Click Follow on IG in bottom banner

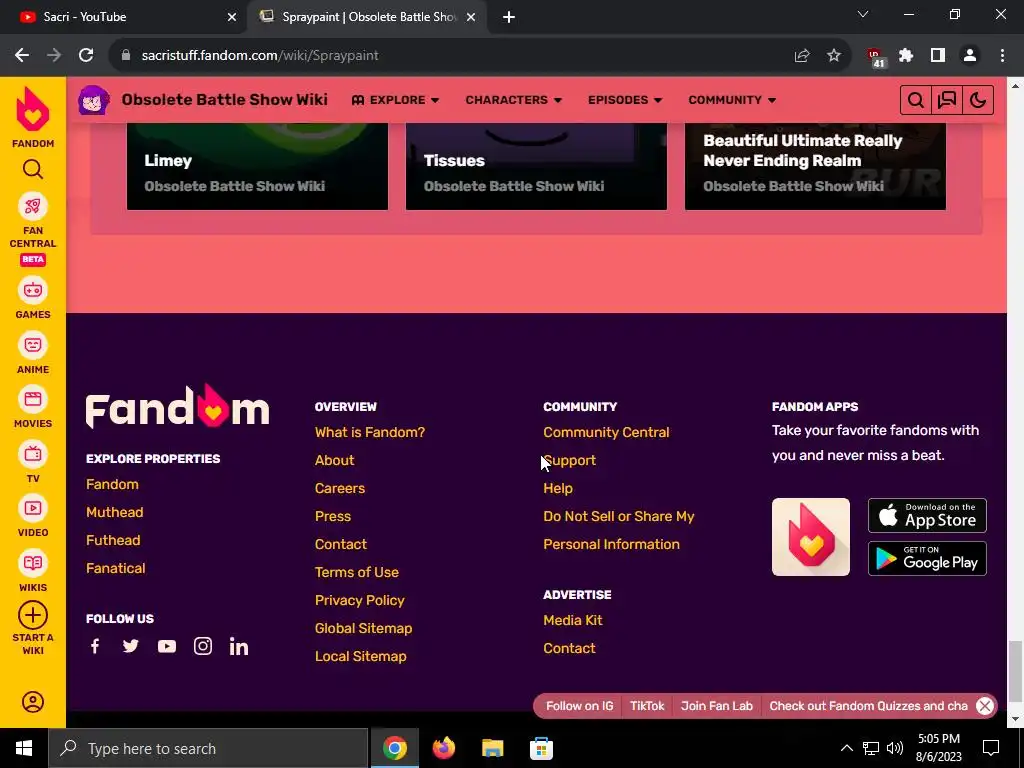tap(579, 706)
